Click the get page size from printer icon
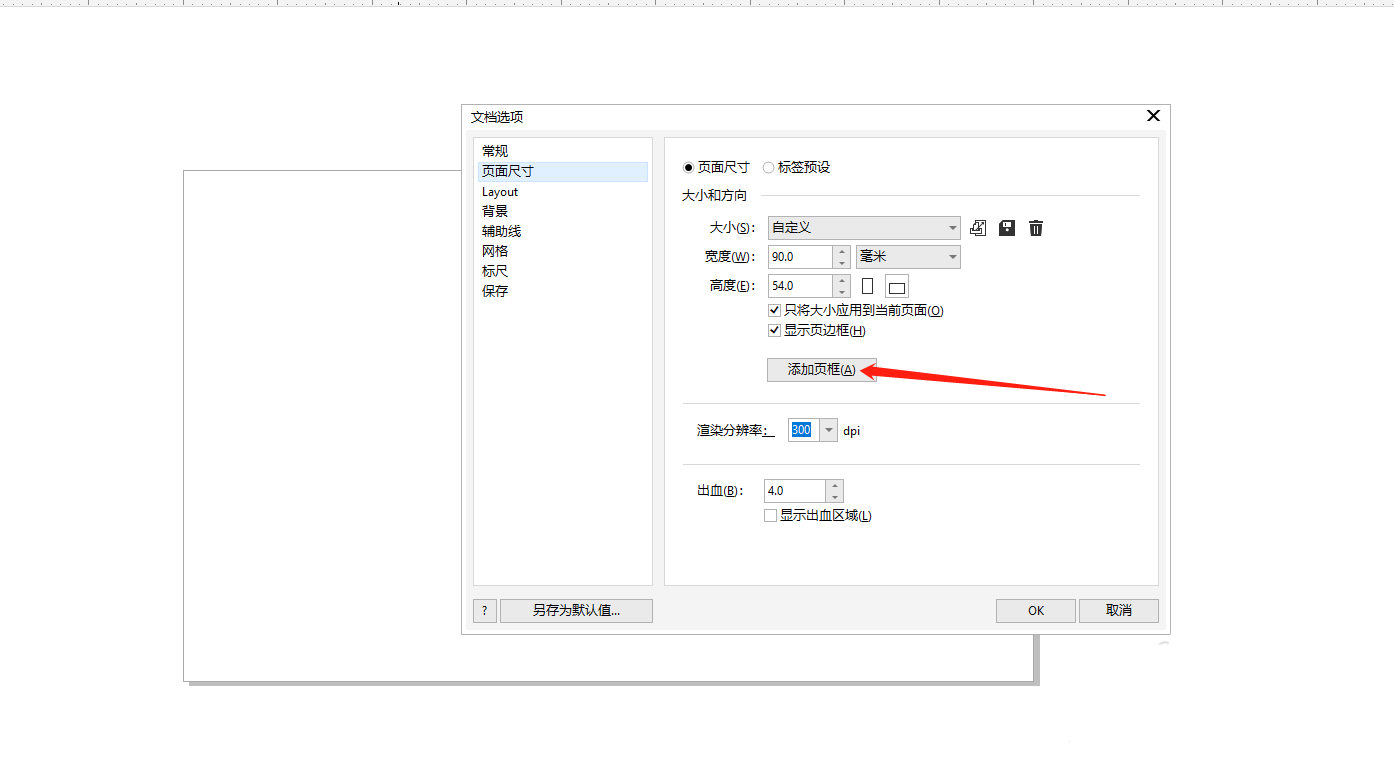This screenshot has height=773, width=1394. click(977, 228)
